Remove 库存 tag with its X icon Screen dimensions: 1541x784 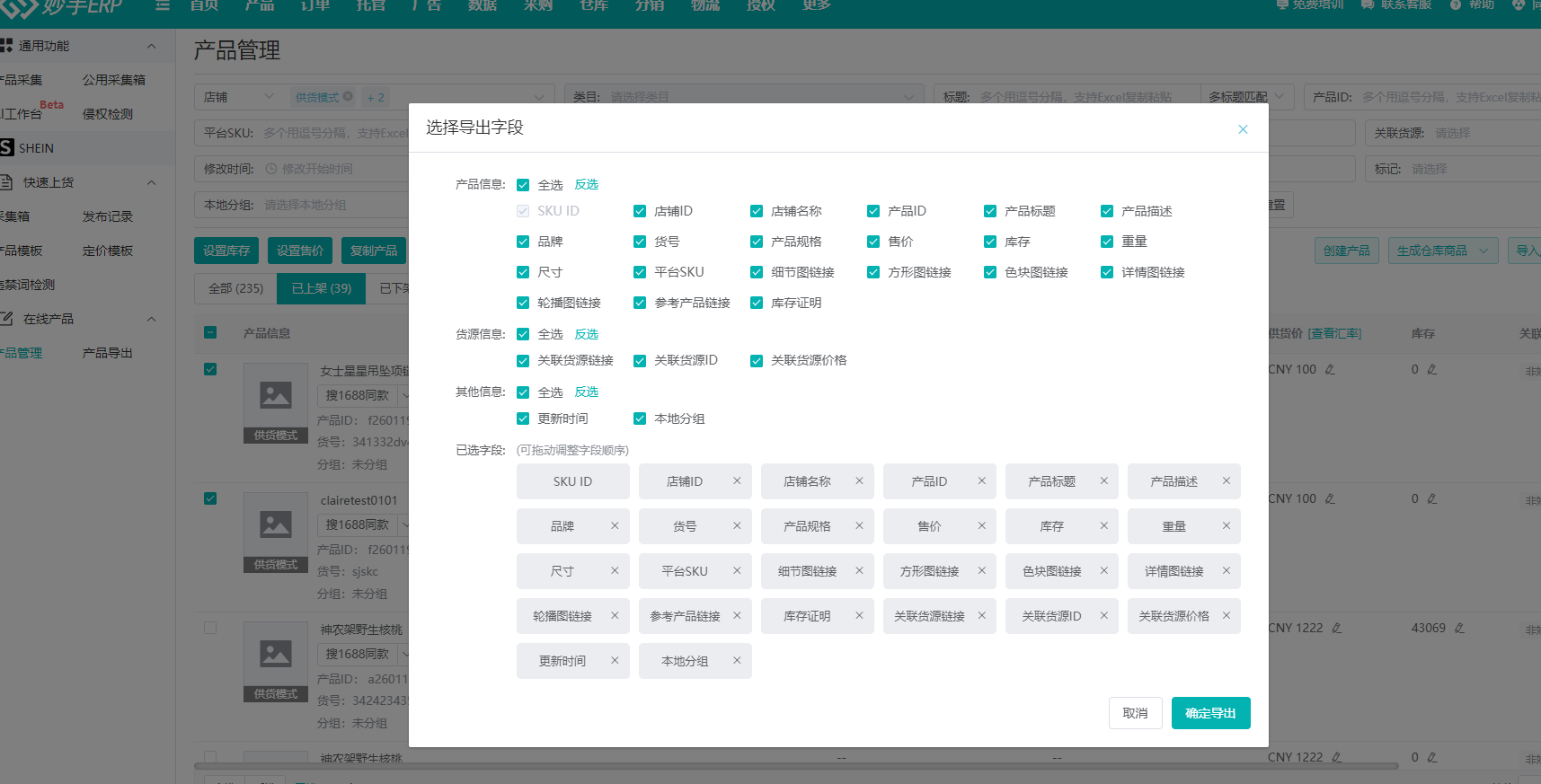click(1103, 526)
